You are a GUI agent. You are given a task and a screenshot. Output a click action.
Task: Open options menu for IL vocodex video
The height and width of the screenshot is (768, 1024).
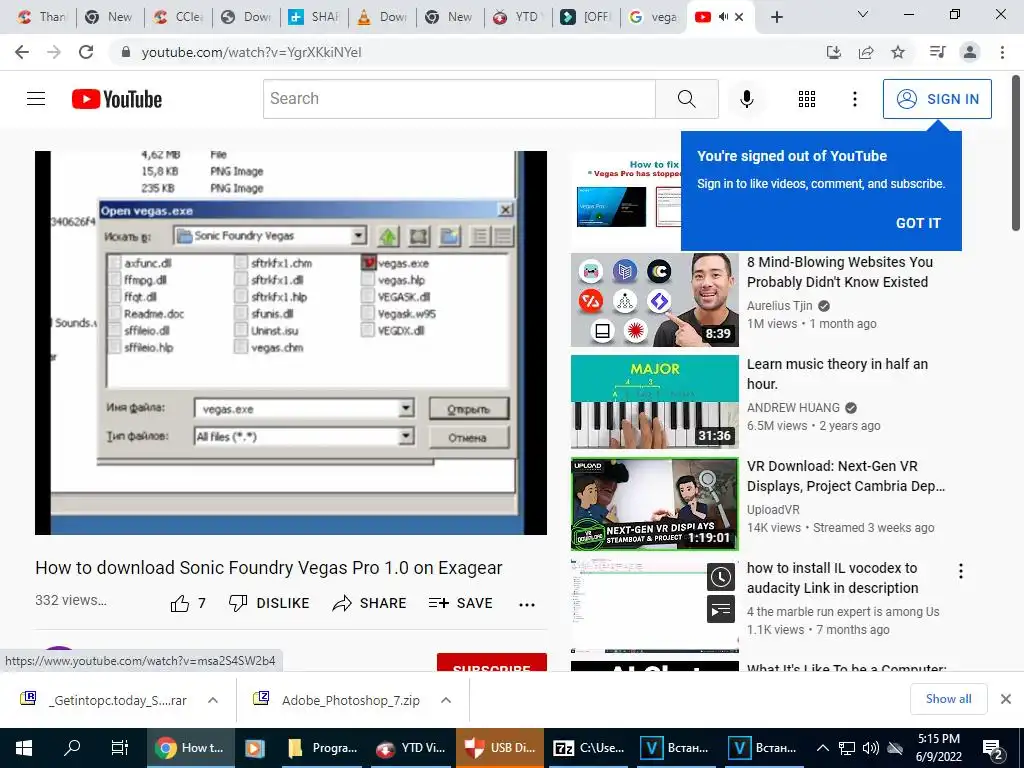pyautogui.click(x=960, y=571)
